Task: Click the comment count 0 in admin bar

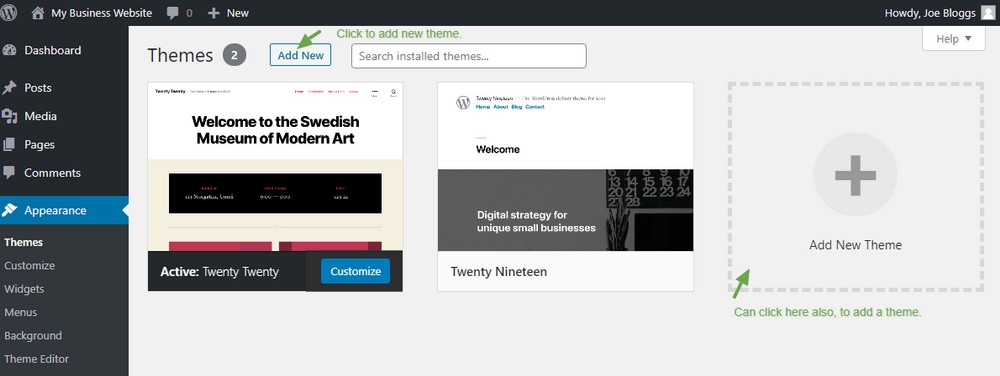Action: 189,13
